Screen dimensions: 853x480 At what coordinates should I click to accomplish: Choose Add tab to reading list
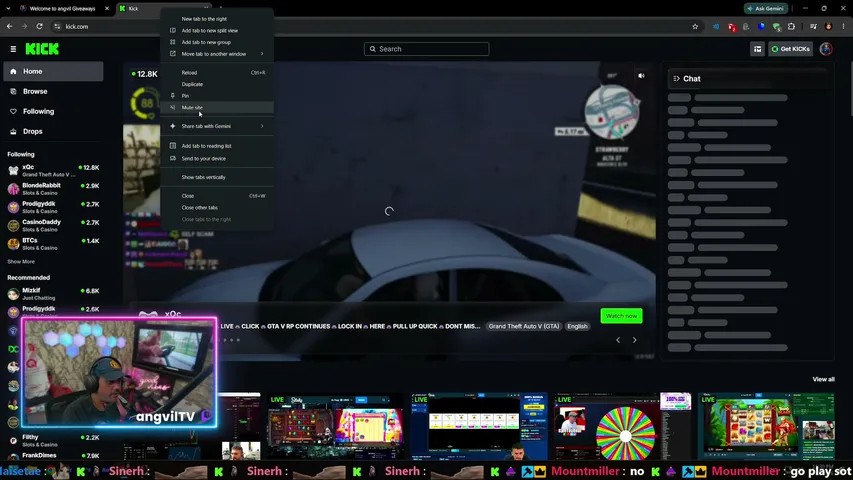[217, 146]
